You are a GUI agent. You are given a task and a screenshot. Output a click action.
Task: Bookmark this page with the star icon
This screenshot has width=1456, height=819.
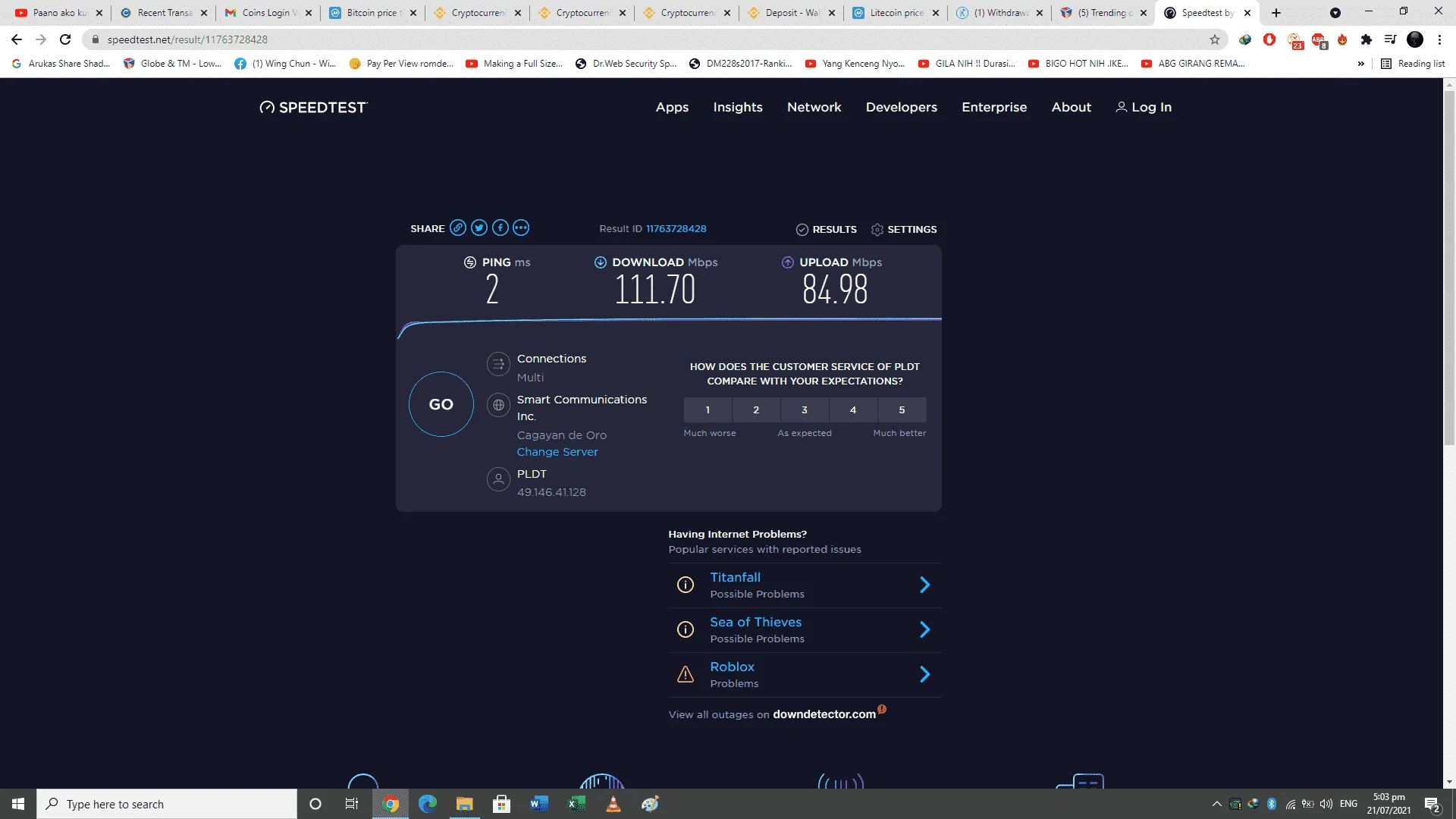(x=1215, y=39)
